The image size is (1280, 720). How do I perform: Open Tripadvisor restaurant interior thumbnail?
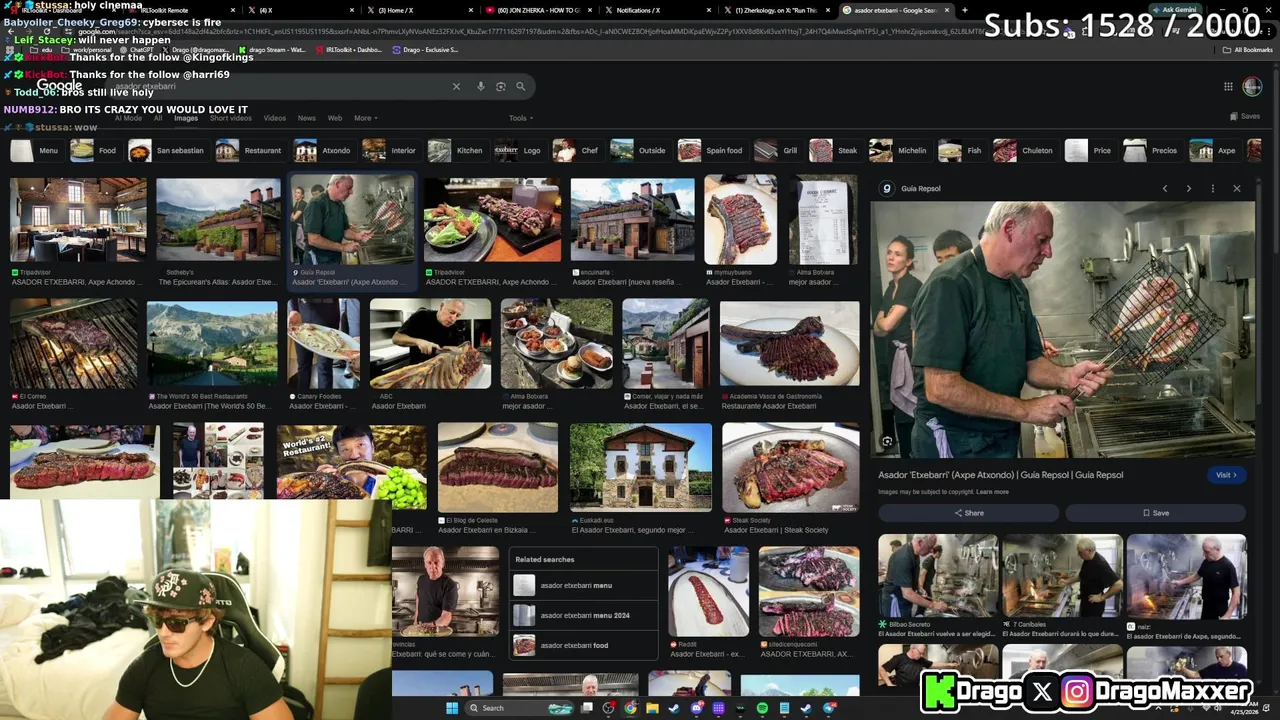click(78, 220)
